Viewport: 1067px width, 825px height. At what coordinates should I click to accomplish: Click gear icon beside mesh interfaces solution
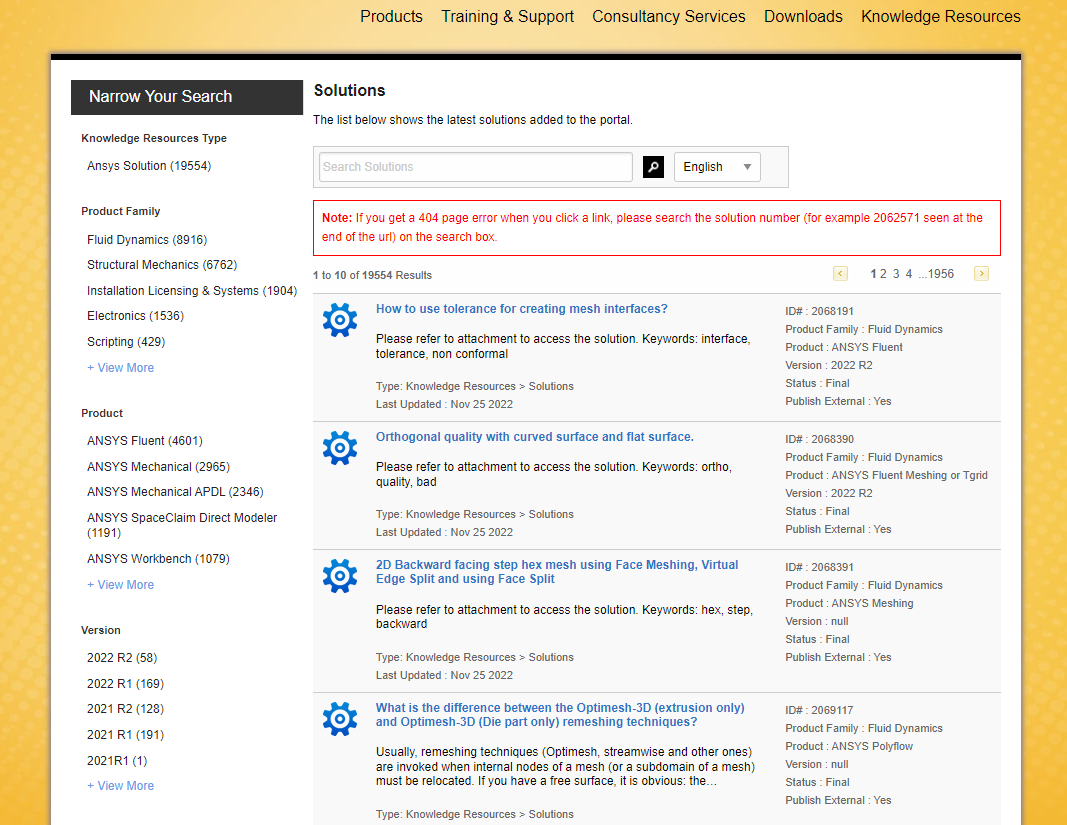coord(340,320)
